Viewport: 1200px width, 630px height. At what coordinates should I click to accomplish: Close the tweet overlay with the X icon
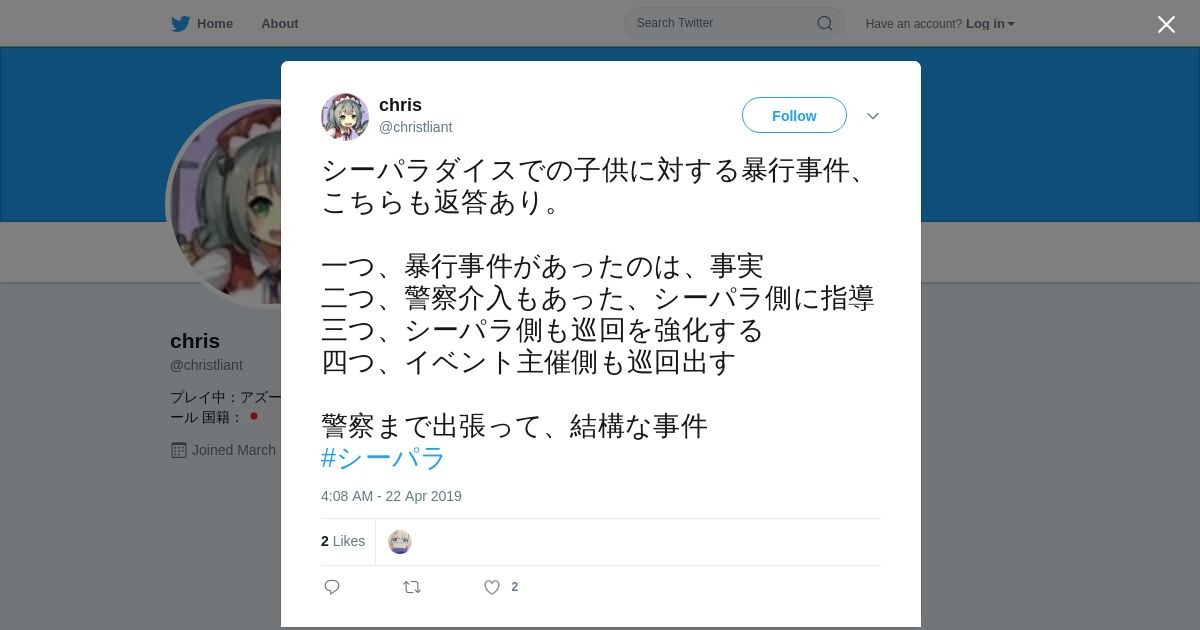click(x=1166, y=24)
